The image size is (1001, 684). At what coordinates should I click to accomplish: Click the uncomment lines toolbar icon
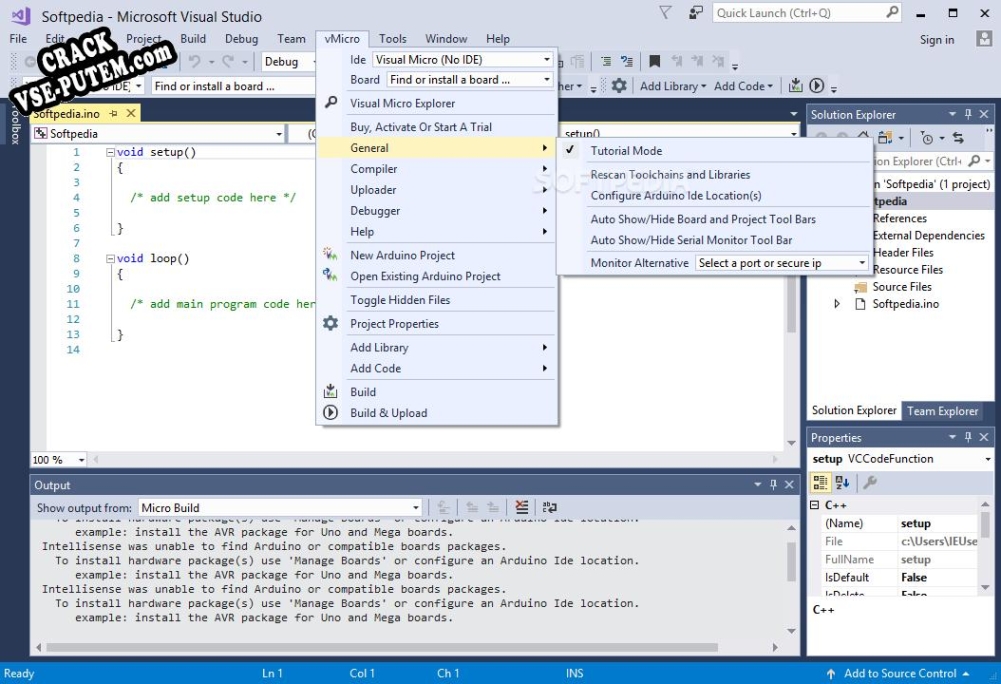[x=627, y=61]
